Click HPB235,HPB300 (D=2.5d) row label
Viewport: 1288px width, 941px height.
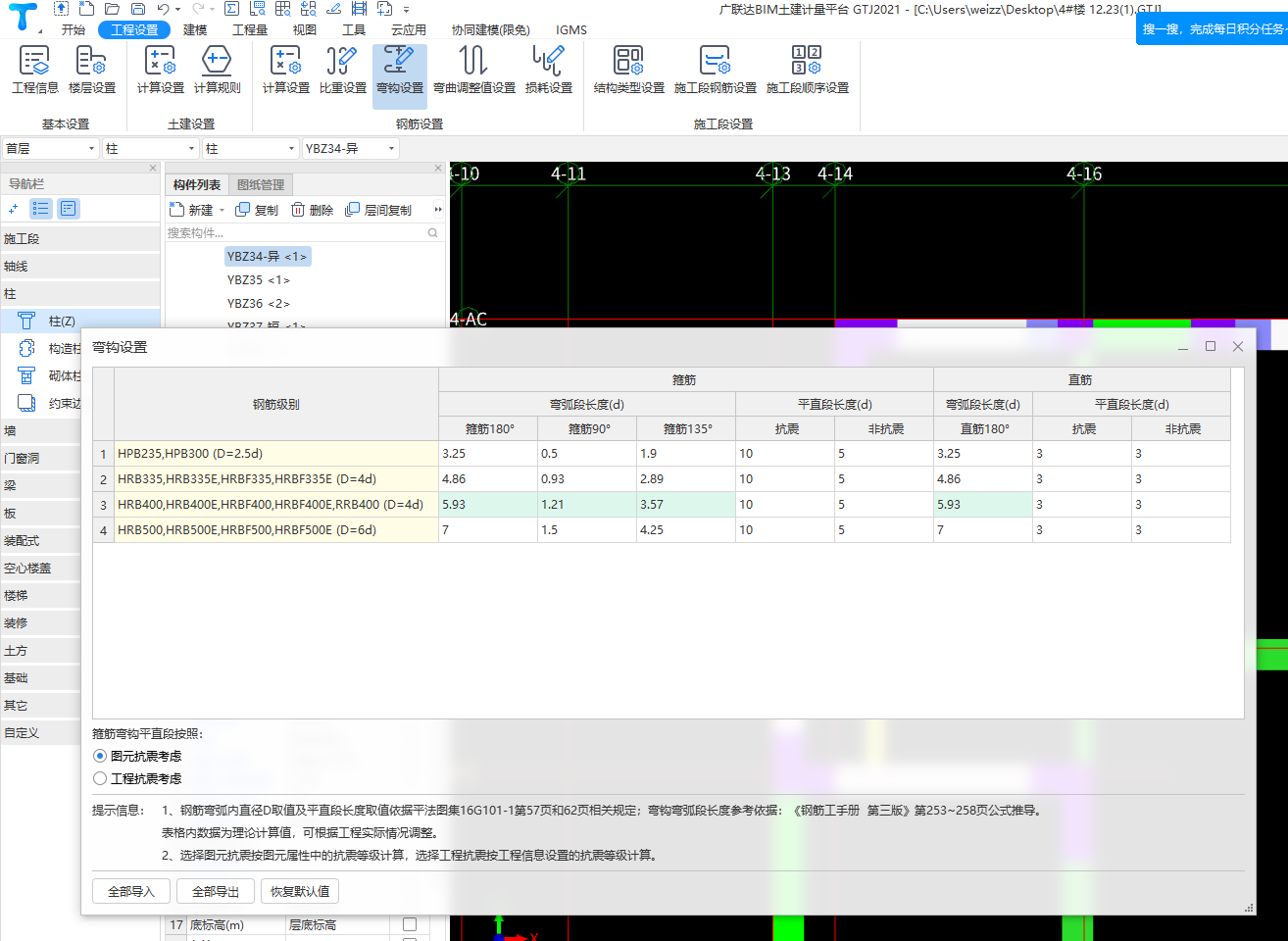[276, 454]
